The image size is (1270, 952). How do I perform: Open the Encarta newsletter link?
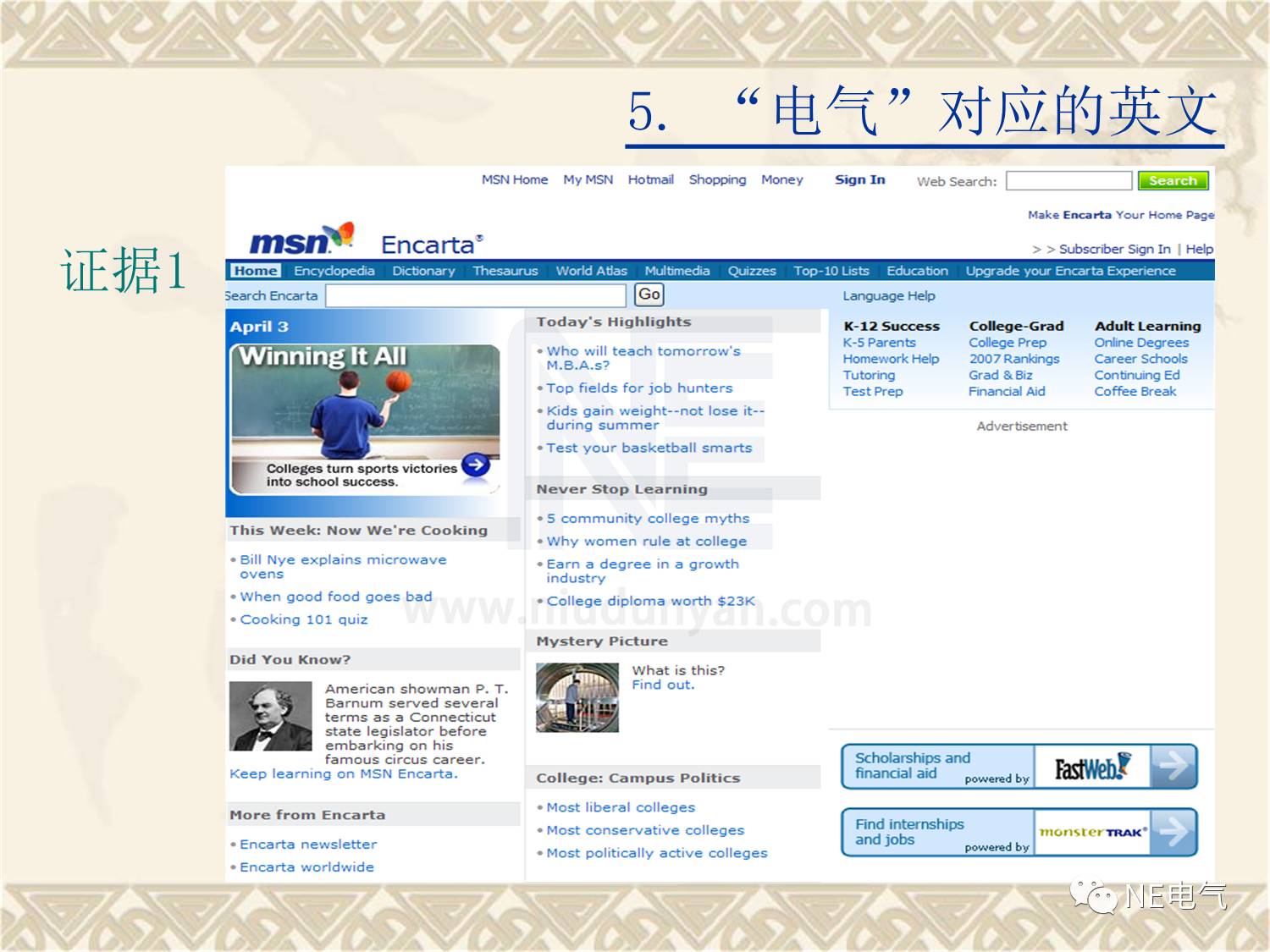308,845
